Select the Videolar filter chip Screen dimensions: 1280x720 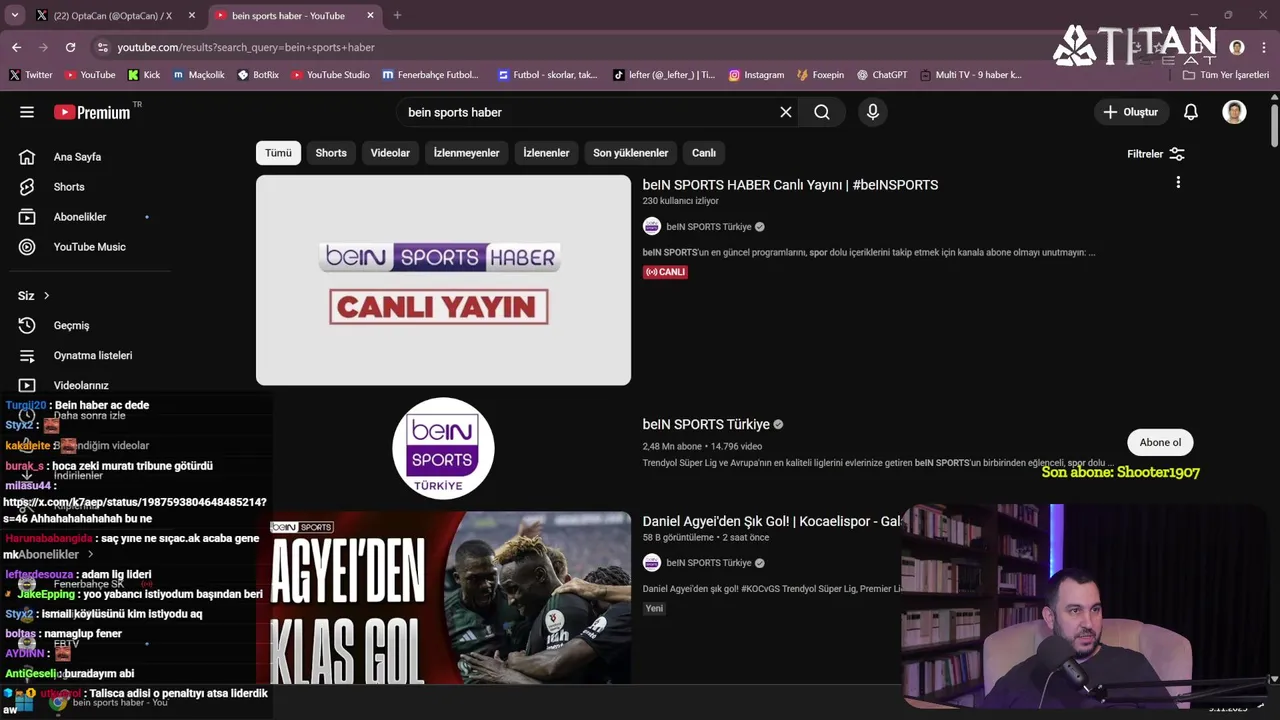coord(390,153)
